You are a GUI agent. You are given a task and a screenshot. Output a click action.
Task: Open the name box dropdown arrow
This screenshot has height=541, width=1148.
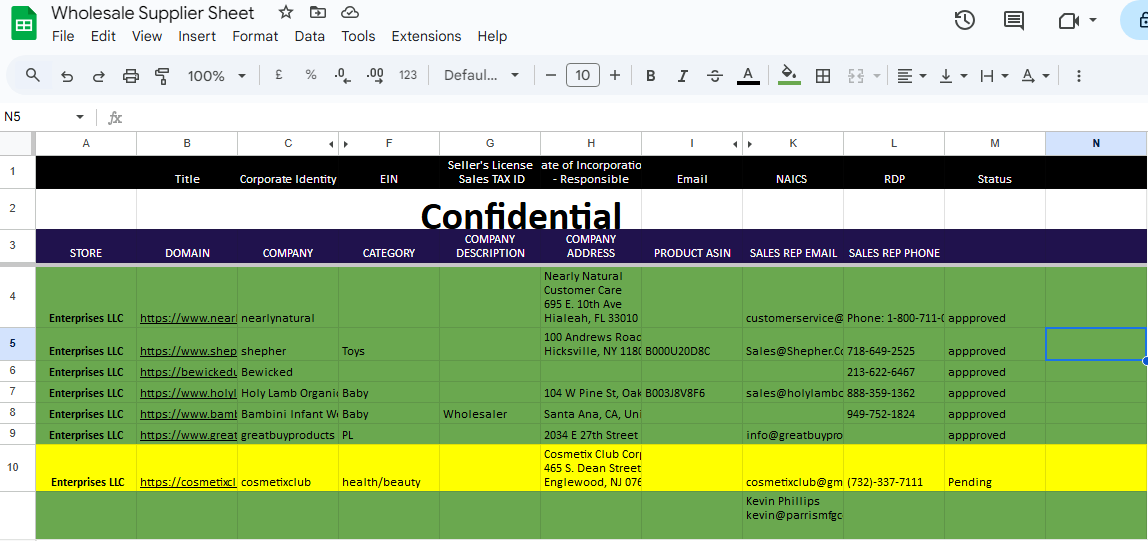pyautogui.click(x=80, y=117)
